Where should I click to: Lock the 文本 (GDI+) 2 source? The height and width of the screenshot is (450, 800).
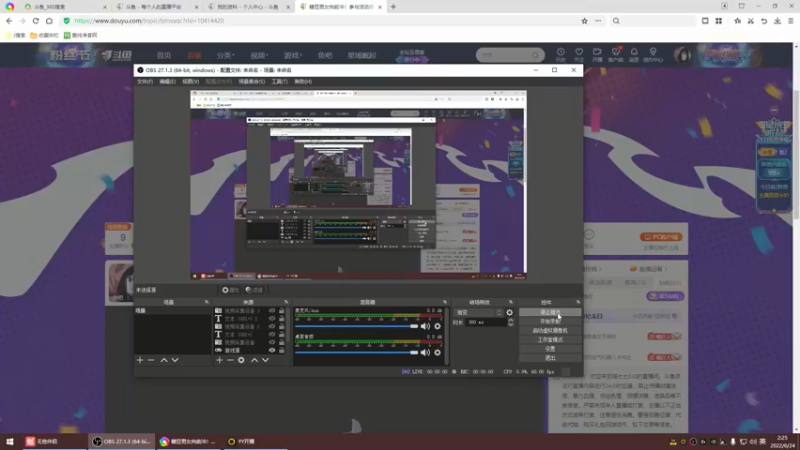(x=282, y=318)
